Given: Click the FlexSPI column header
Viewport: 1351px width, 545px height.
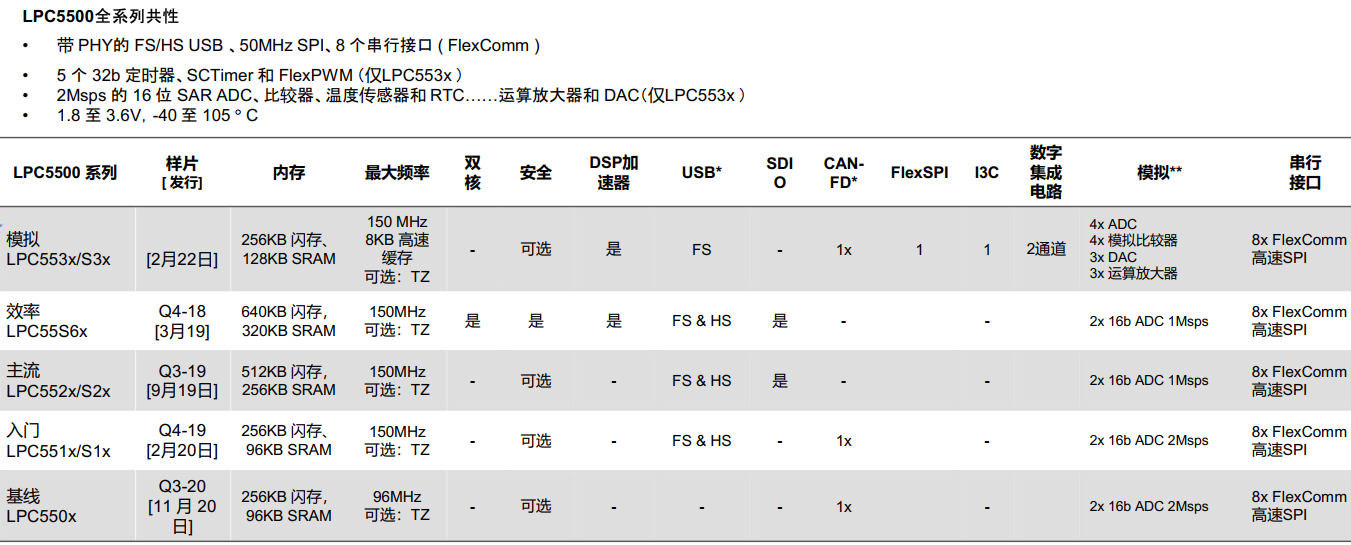Looking at the screenshot, I should pyautogui.click(x=919, y=172).
